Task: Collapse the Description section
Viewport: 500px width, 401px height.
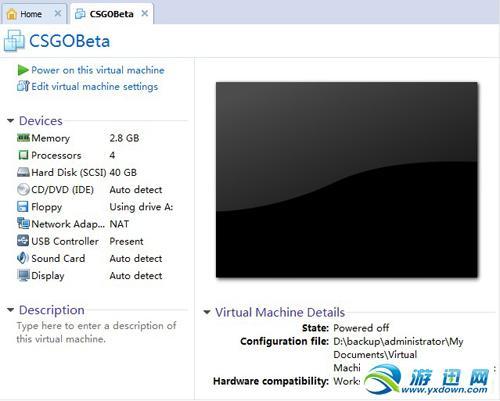Action: click(10, 310)
